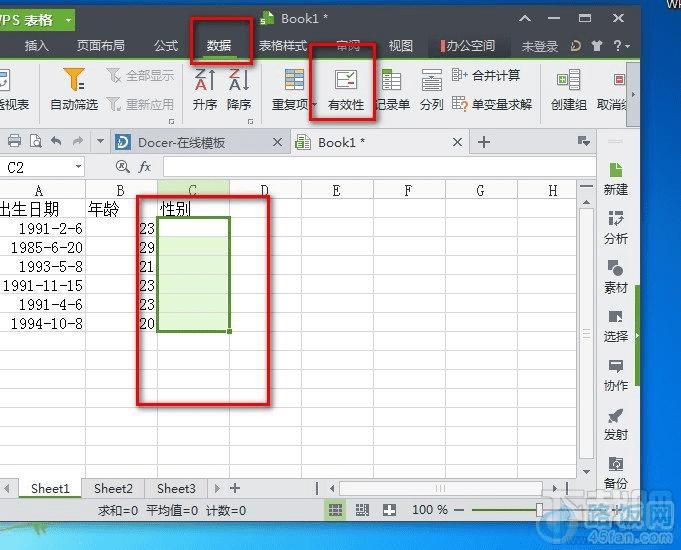Click the 重新应用 filter button
This screenshot has width=681, height=550.
tap(140, 104)
